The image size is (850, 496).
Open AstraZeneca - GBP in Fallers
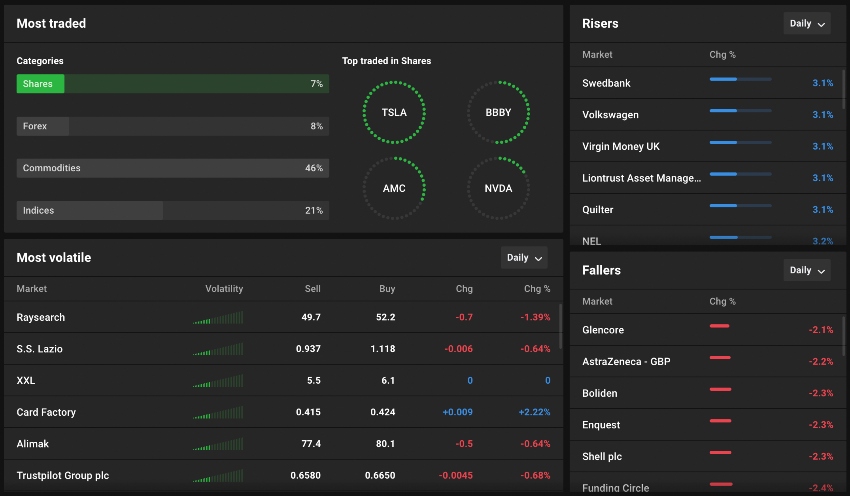click(707, 362)
